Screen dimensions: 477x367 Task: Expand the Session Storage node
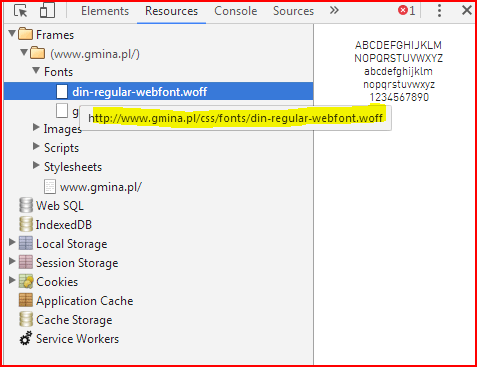(x=12, y=261)
